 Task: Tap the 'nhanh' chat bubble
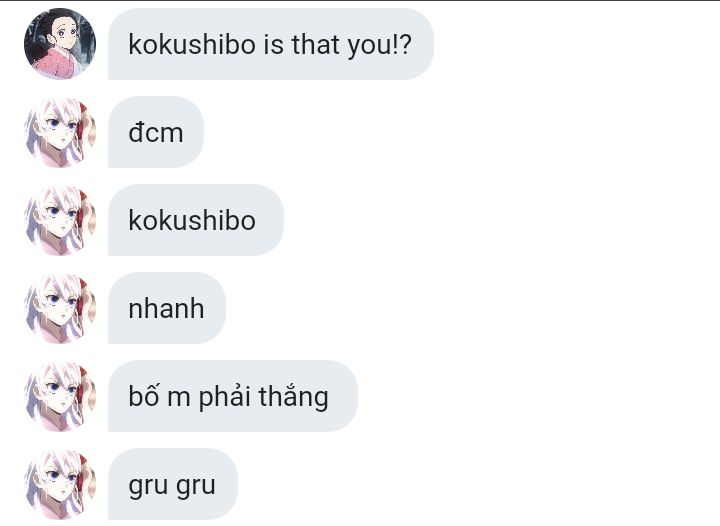coord(167,308)
